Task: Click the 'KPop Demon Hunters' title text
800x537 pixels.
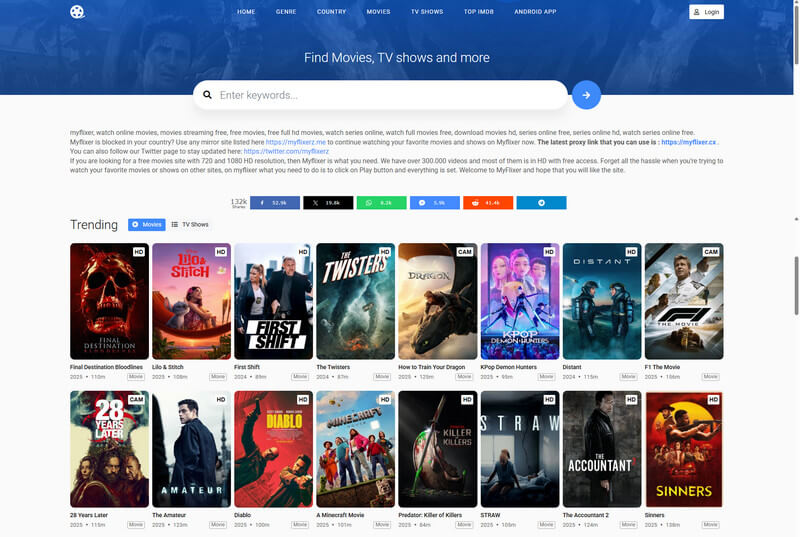Action: (509, 367)
